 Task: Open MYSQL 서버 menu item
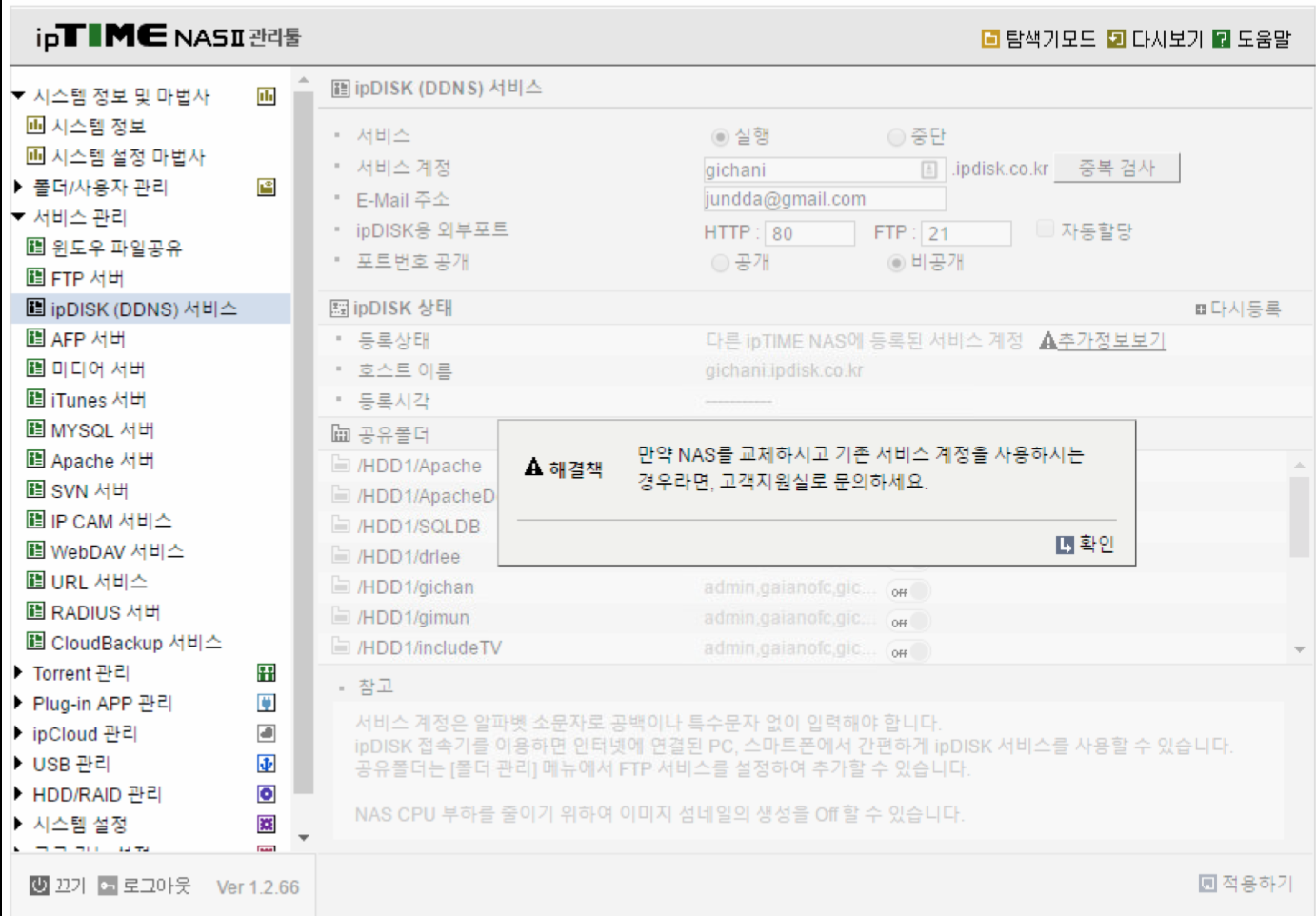pos(103,430)
